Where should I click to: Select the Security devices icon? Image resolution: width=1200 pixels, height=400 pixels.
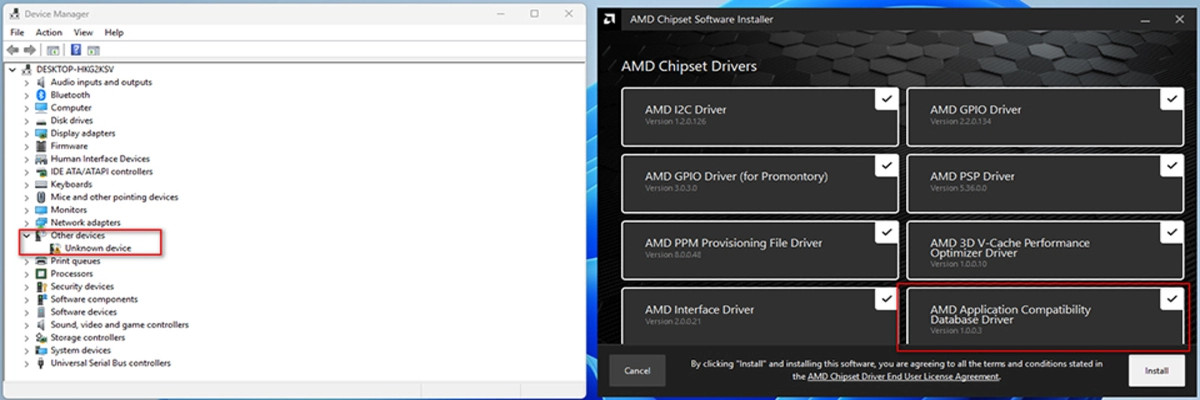(x=41, y=286)
